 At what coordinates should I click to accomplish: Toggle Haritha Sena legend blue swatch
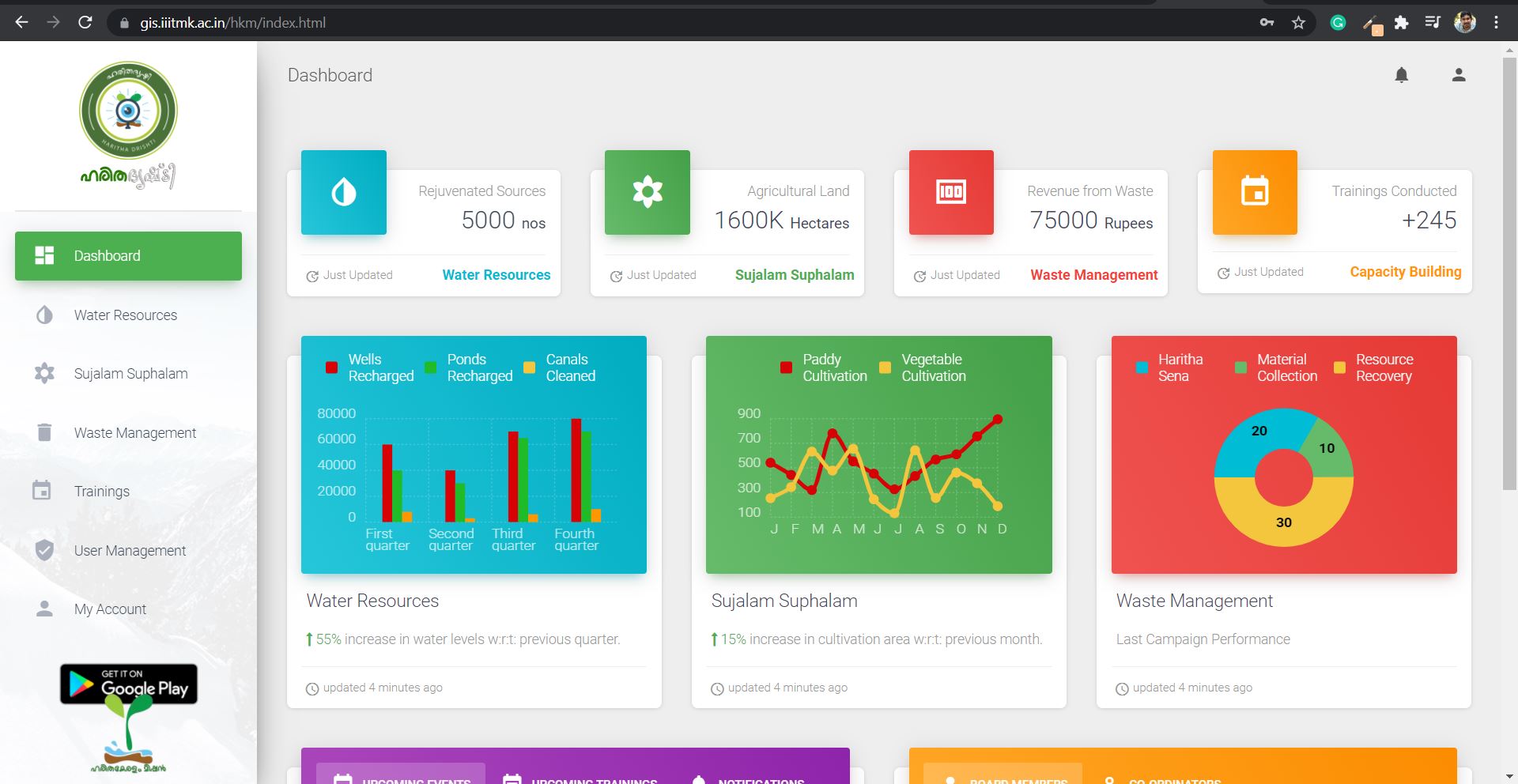1142,367
